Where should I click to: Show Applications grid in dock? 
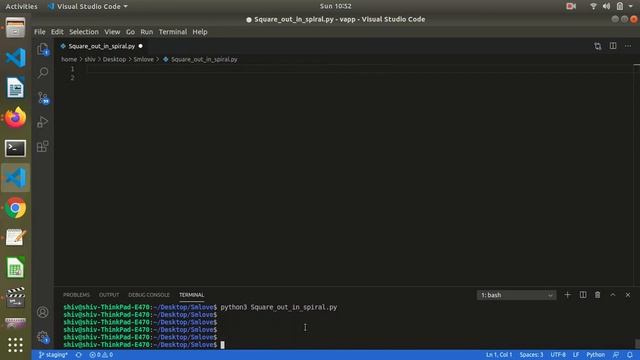click(x=16, y=345)
